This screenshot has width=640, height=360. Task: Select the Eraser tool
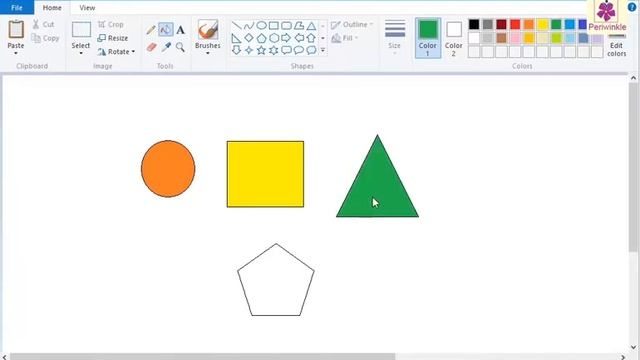[x=151, y=47]
